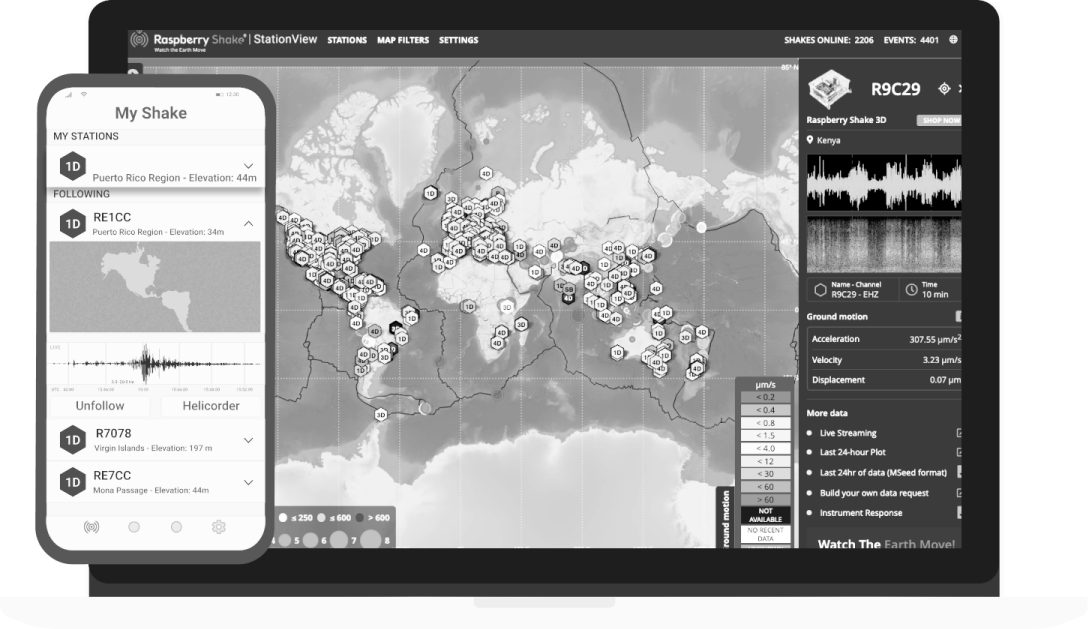Click the clock icon beside Time 10 min
The height and width of the screenshot is (629, 1088).
(911, 290)
